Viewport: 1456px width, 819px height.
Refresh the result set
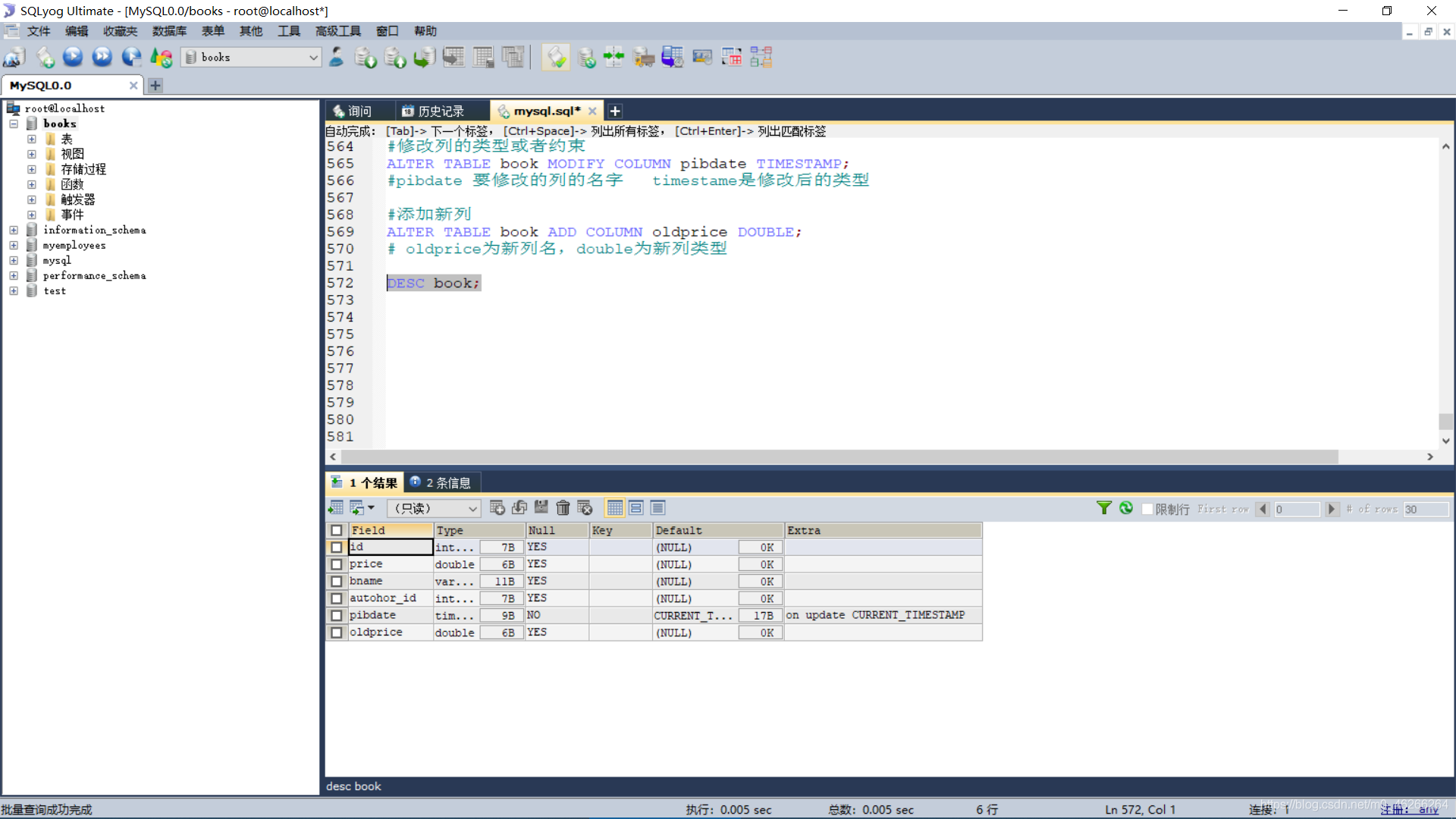coord(1126,508)
